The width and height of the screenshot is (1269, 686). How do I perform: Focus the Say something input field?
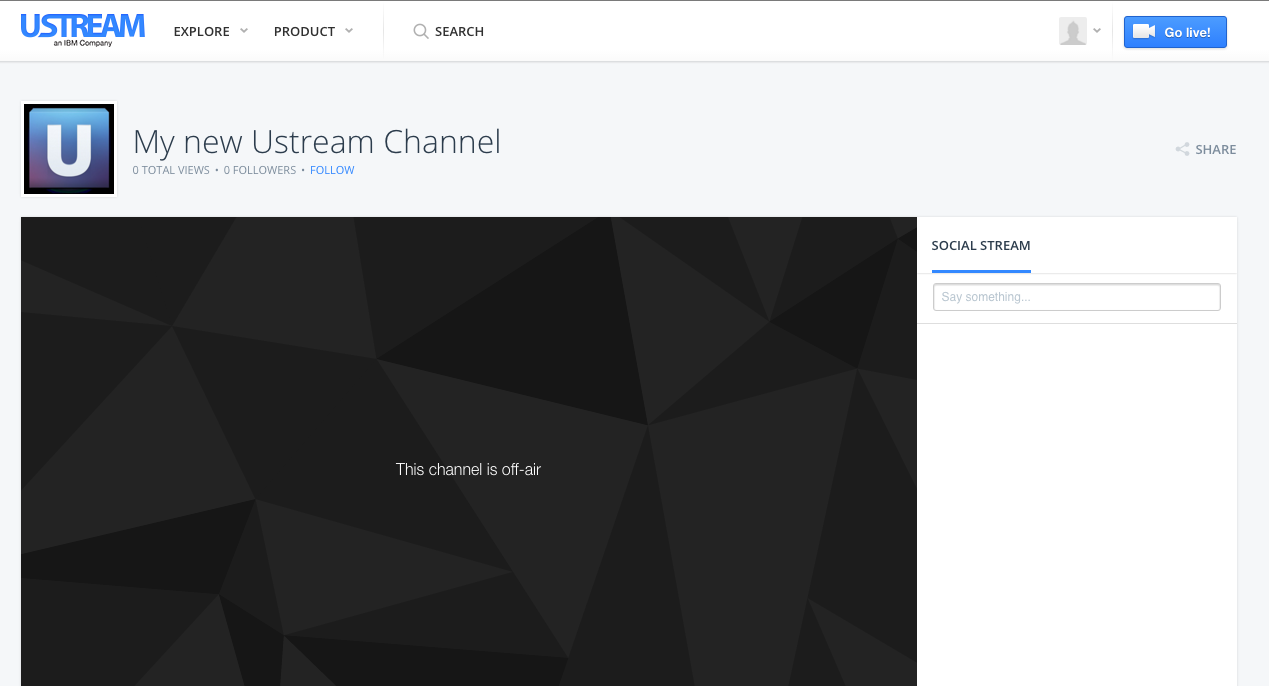[1077, 297]
